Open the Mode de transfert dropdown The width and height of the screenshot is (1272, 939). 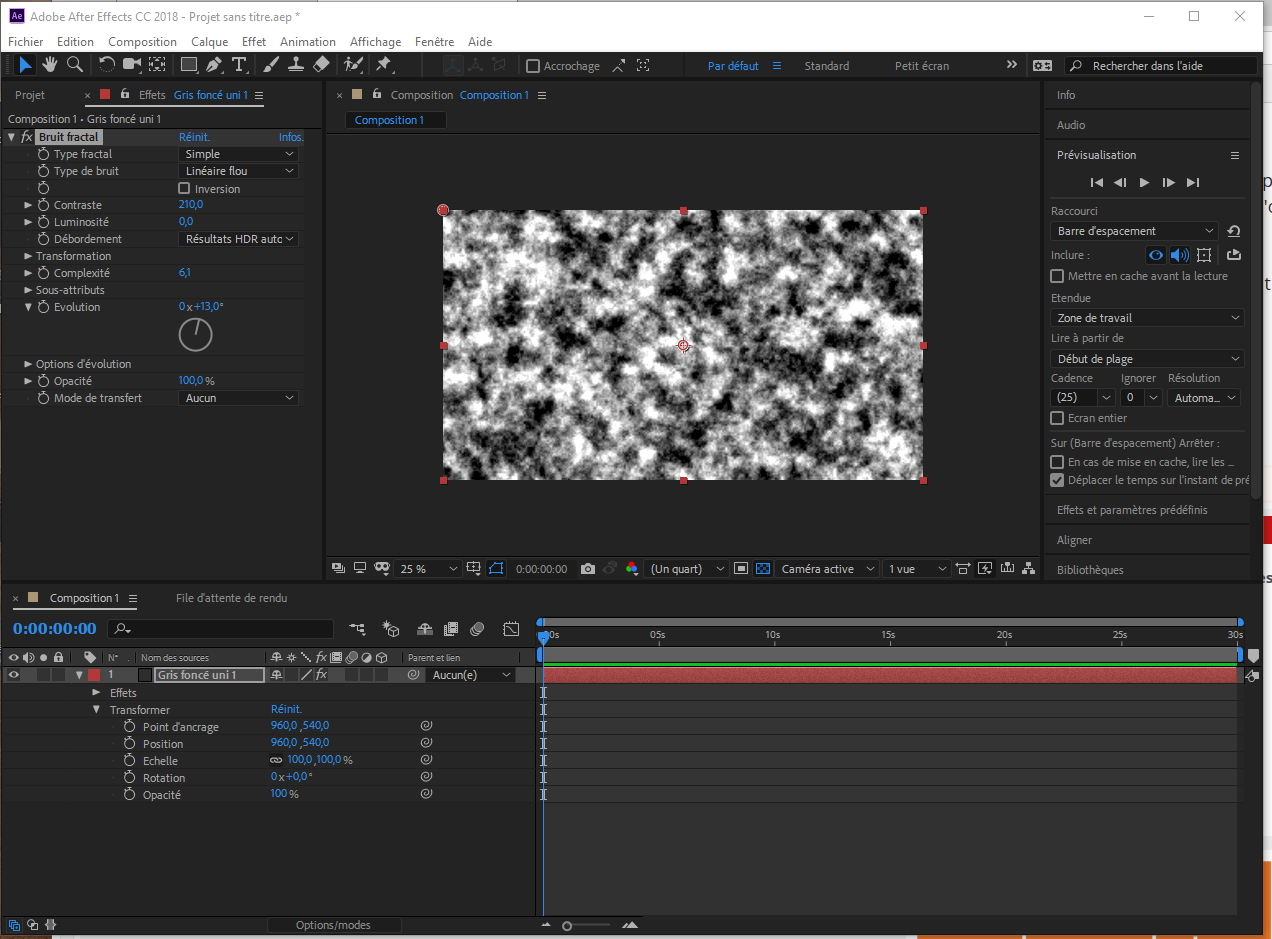238,398
